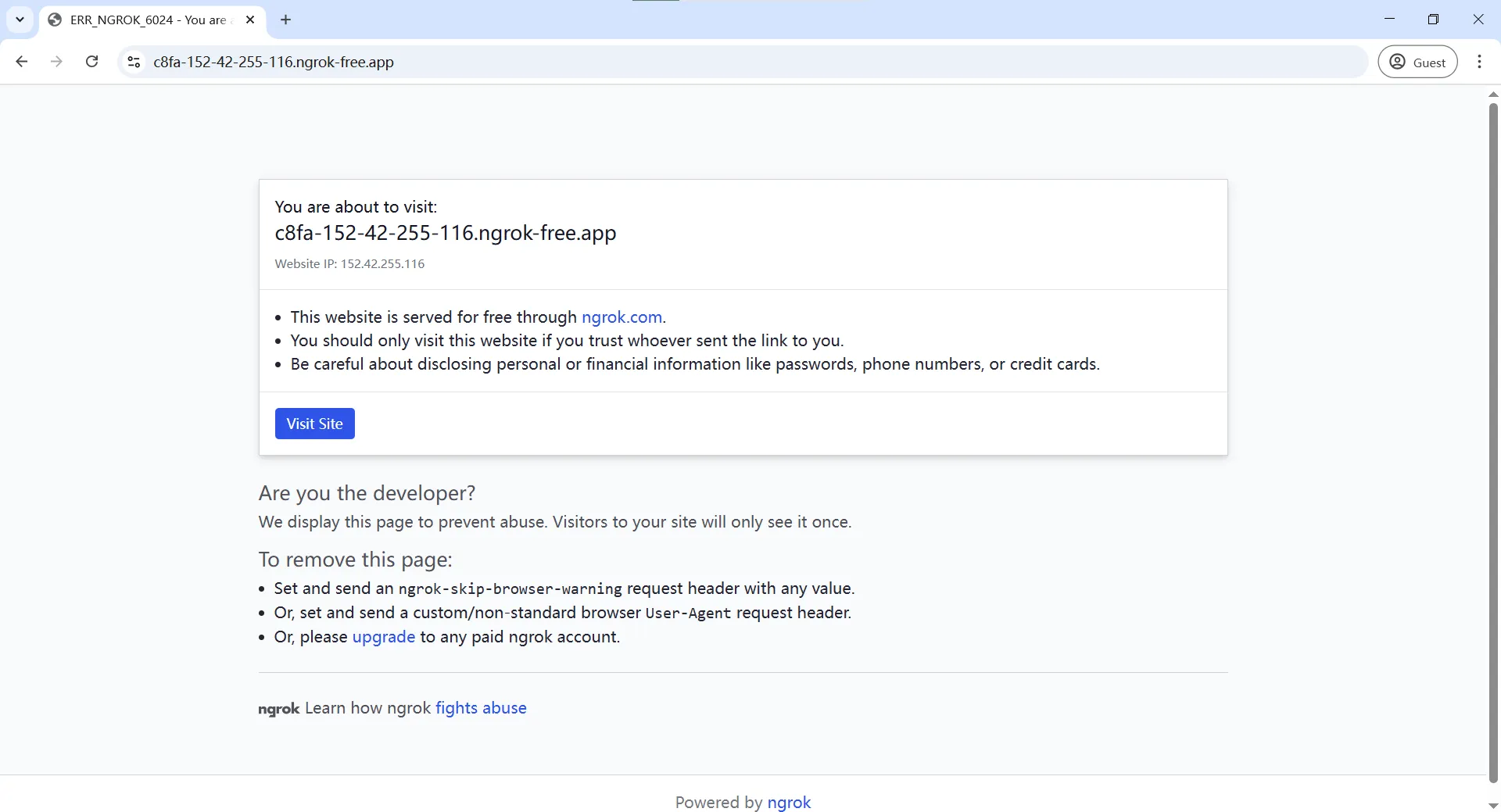The height and width of the screenshot is (812, 1501).
Task: Open the Chrome three-dot menu
Action: tap(1479, 62)
